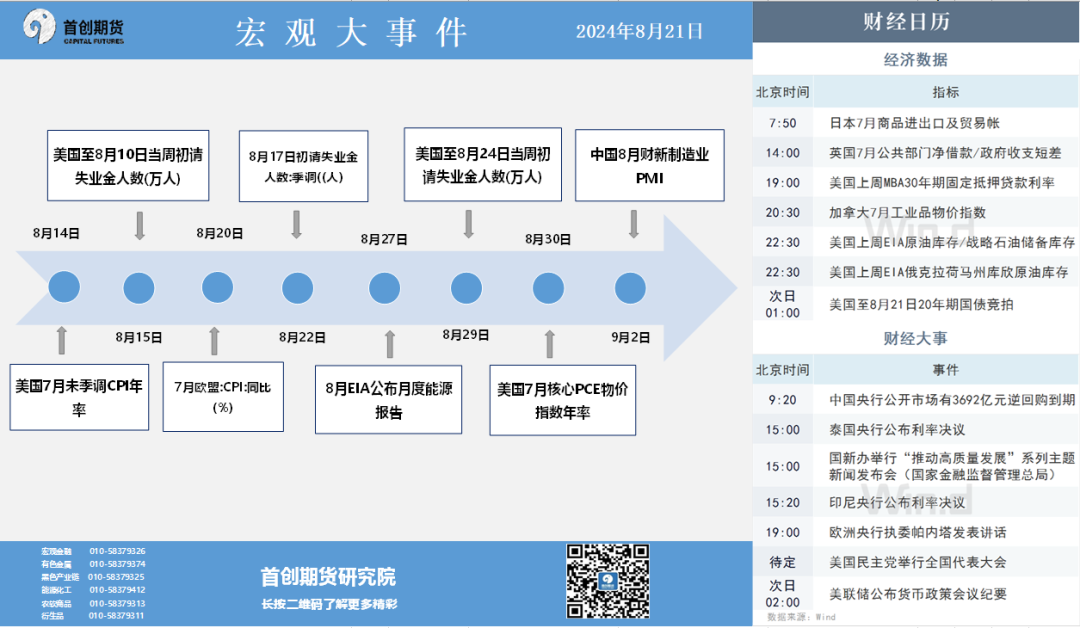Image resolution: width=1080 pixels, height=628 pixels.
Task: Select the 印尼央行公布利率决议 row
Action: (915, 503)
